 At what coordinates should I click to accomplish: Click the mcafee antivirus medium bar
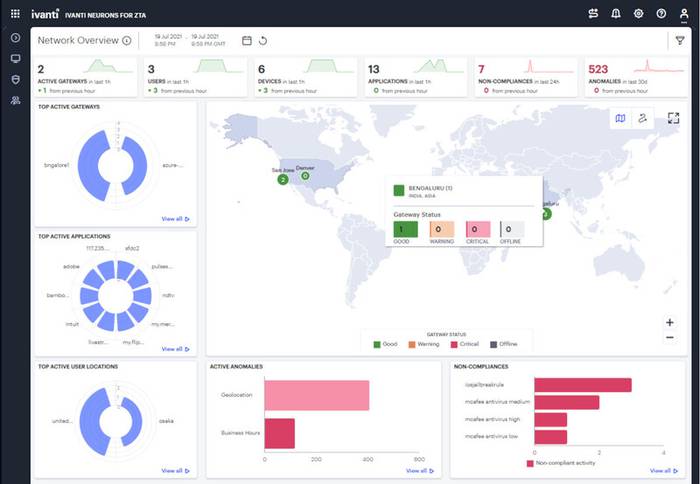click(567, 402)
